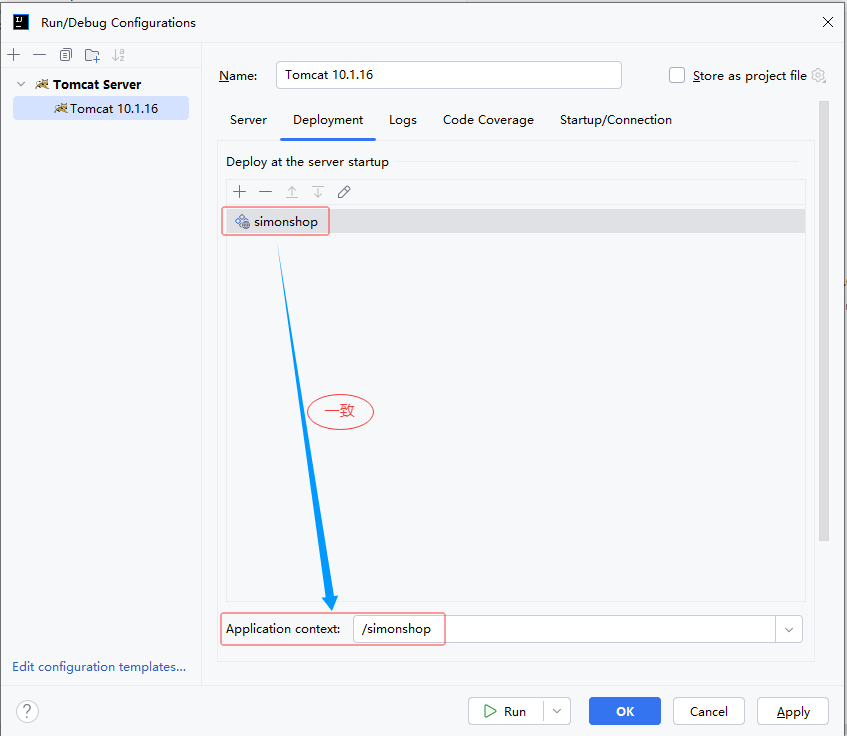Click the simonshop artifact icon
Image resolution: width=847 pixels, height=736 pixels.
click(x=242, y=221)
